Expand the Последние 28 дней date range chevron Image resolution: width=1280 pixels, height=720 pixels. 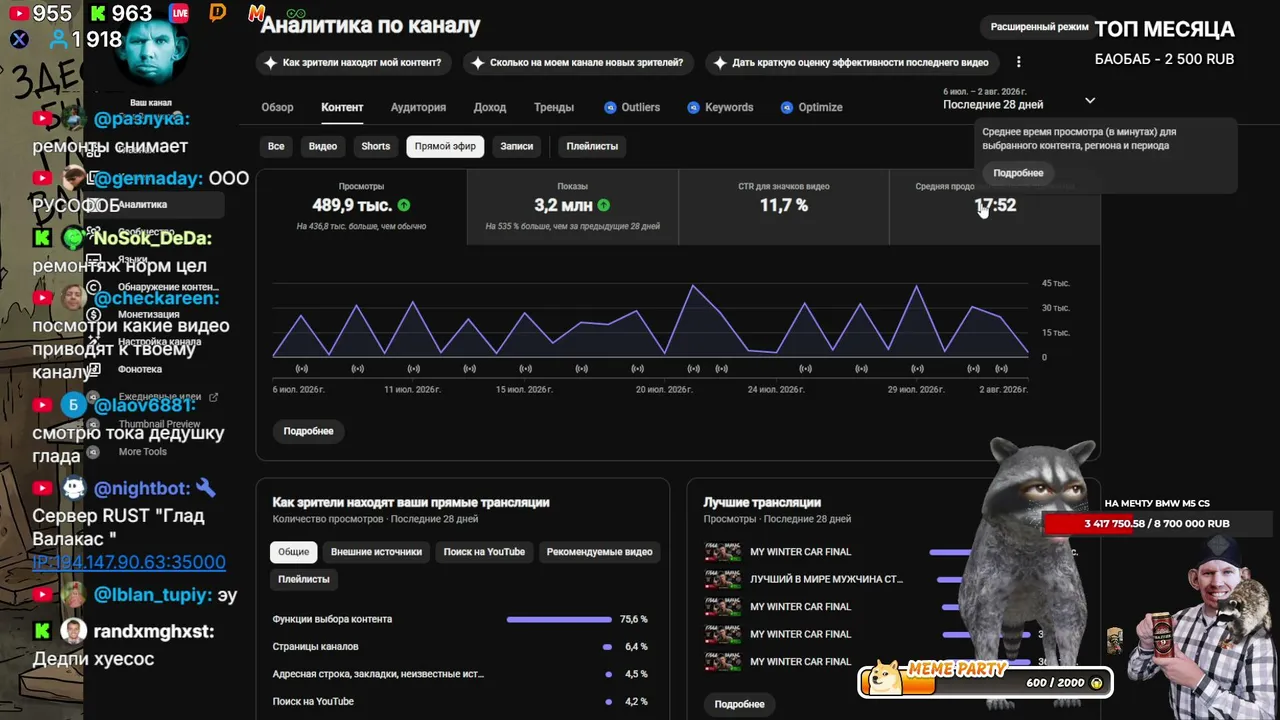(1090, 101)
